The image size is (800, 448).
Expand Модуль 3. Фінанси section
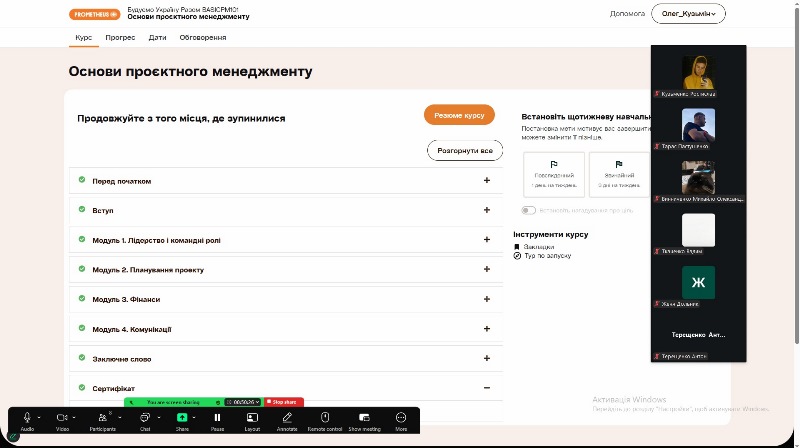[487, 299]
